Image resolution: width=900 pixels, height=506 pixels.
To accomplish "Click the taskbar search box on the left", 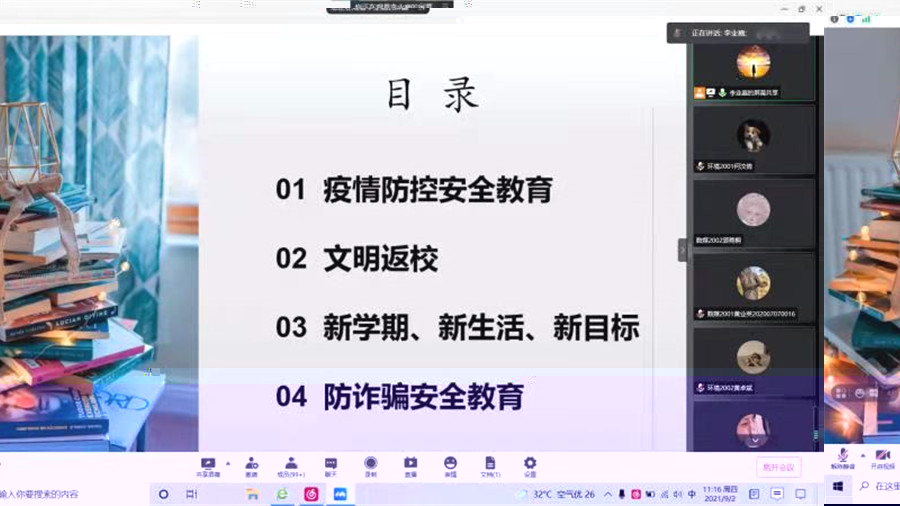I will coord(75,494).
